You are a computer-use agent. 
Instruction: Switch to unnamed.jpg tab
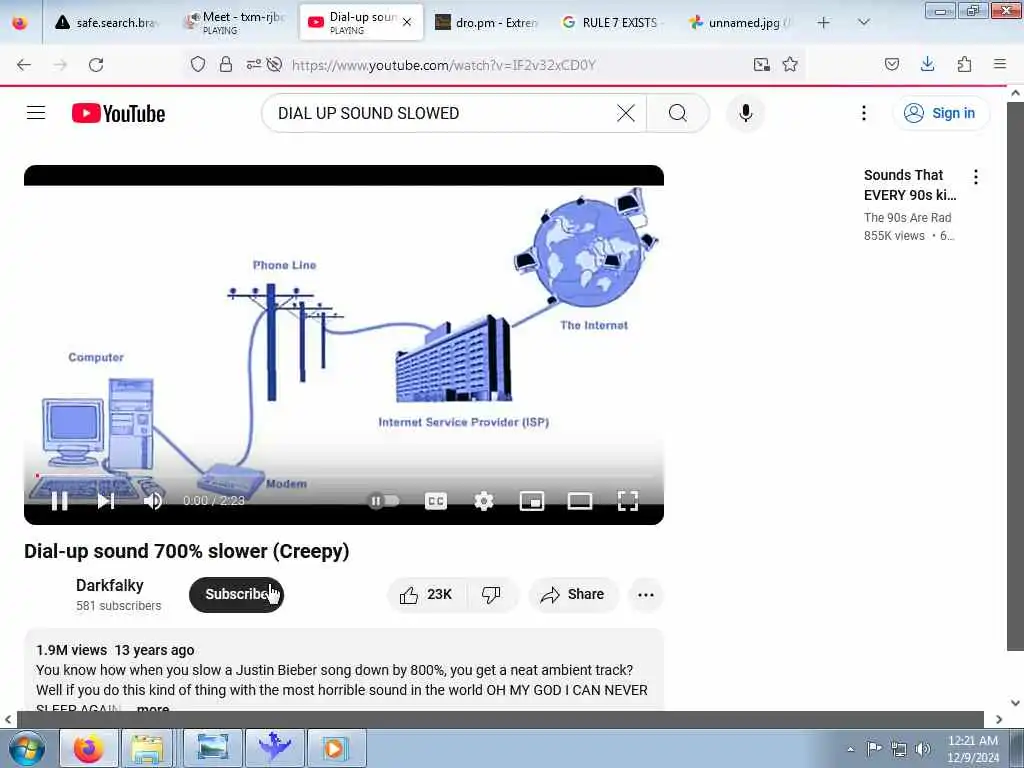pos(739,23)
